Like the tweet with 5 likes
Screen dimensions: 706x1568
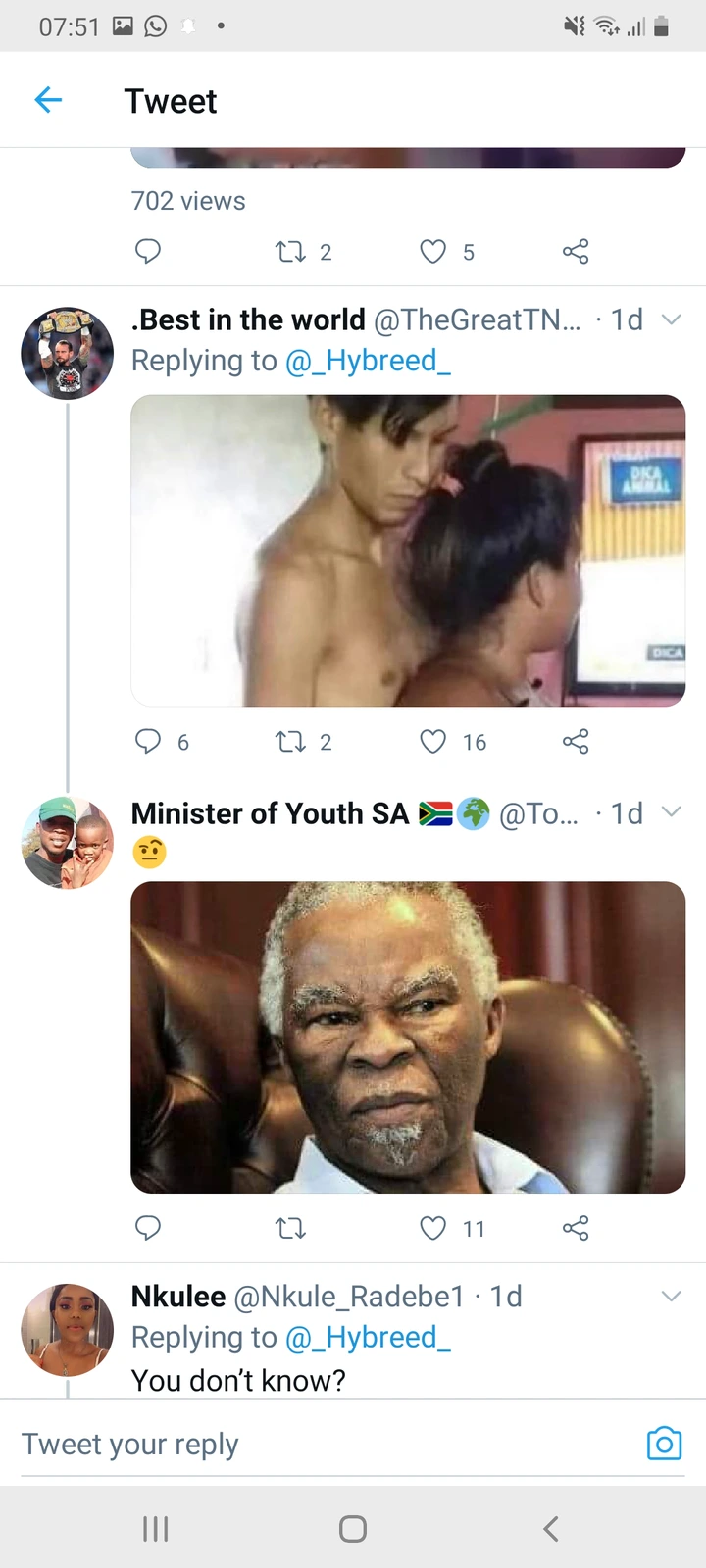point(433,252)
